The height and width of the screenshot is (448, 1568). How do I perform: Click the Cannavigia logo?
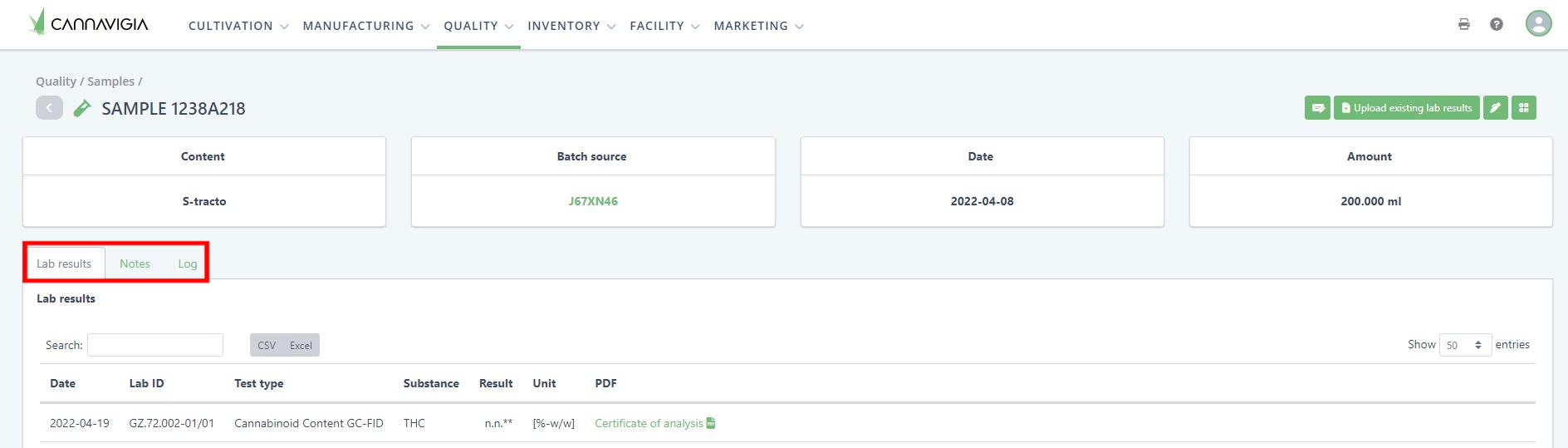point(88,23)
